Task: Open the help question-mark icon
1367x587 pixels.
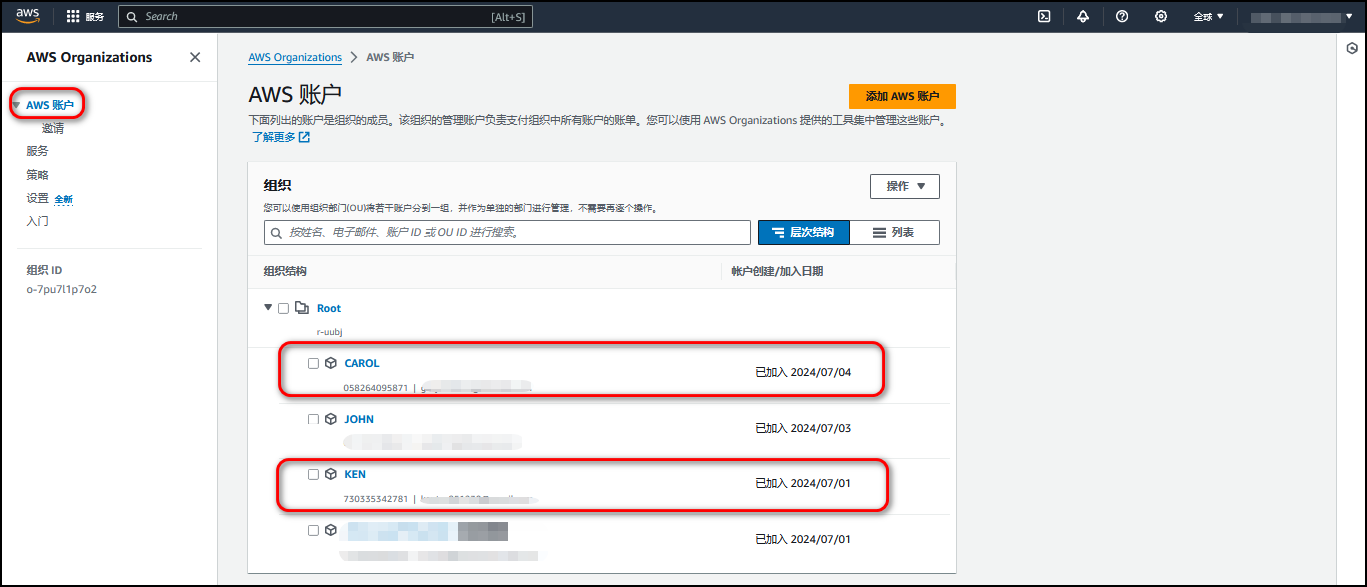Action: pos(1122,16)
